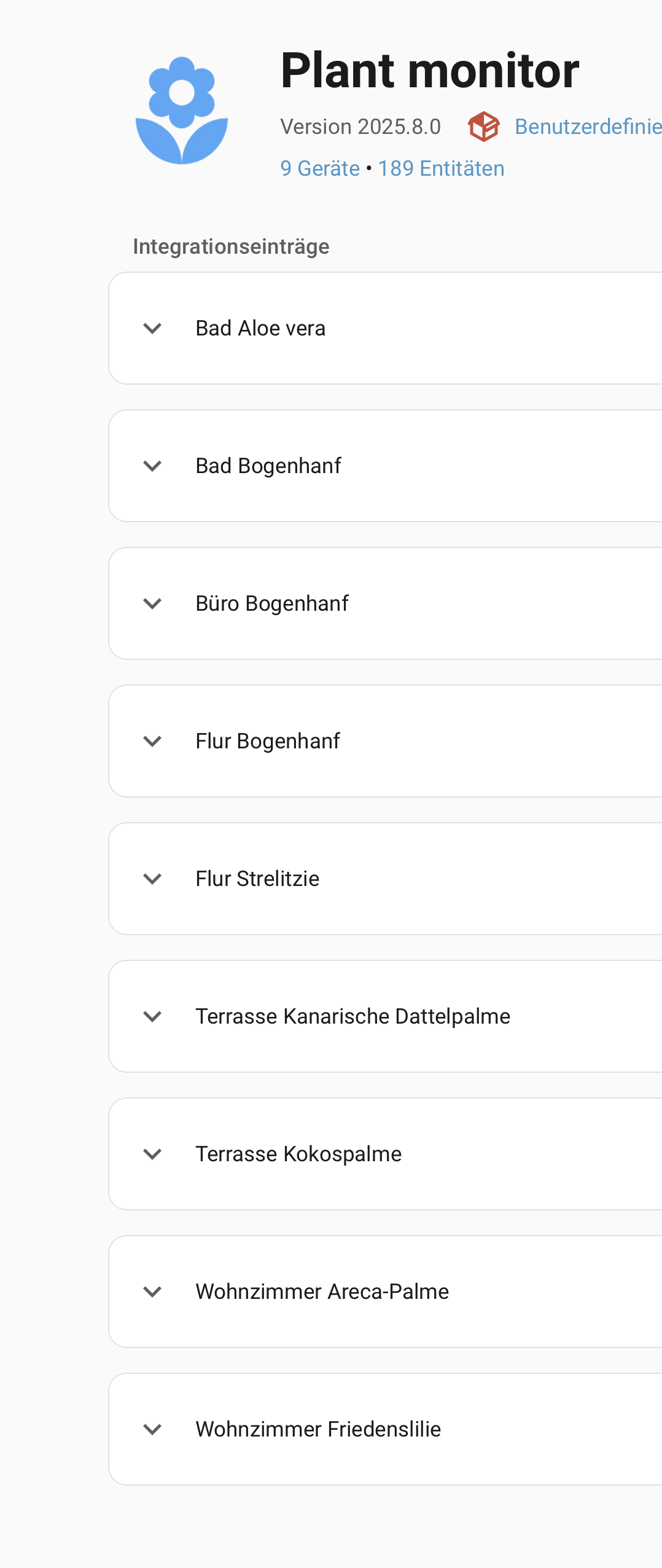Select the Wohnzimmer Friedenslilie entry label

(318, 1429)
